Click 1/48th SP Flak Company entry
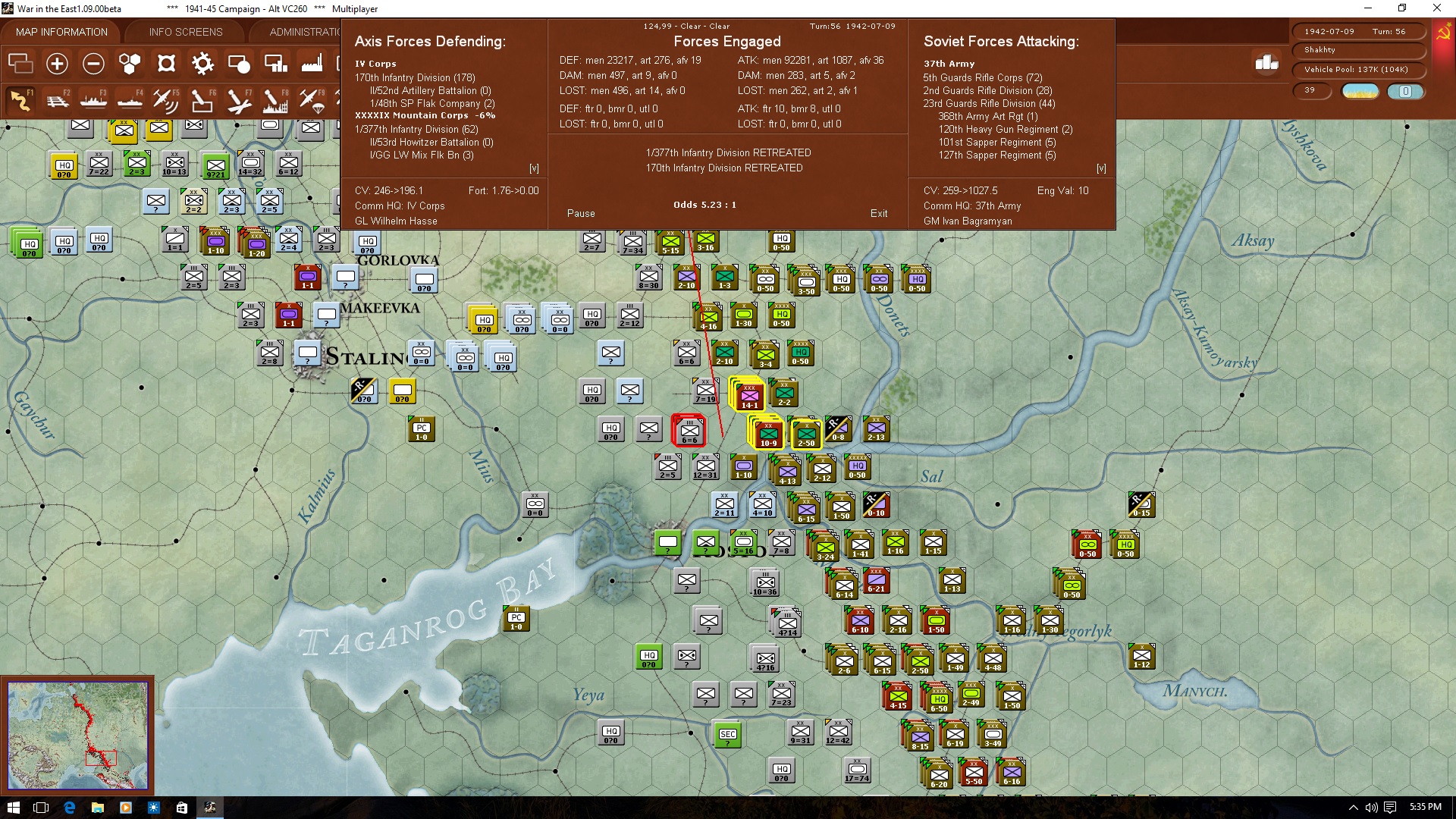The height and width of the screenshot is (819, 1456). click(432, 103)
